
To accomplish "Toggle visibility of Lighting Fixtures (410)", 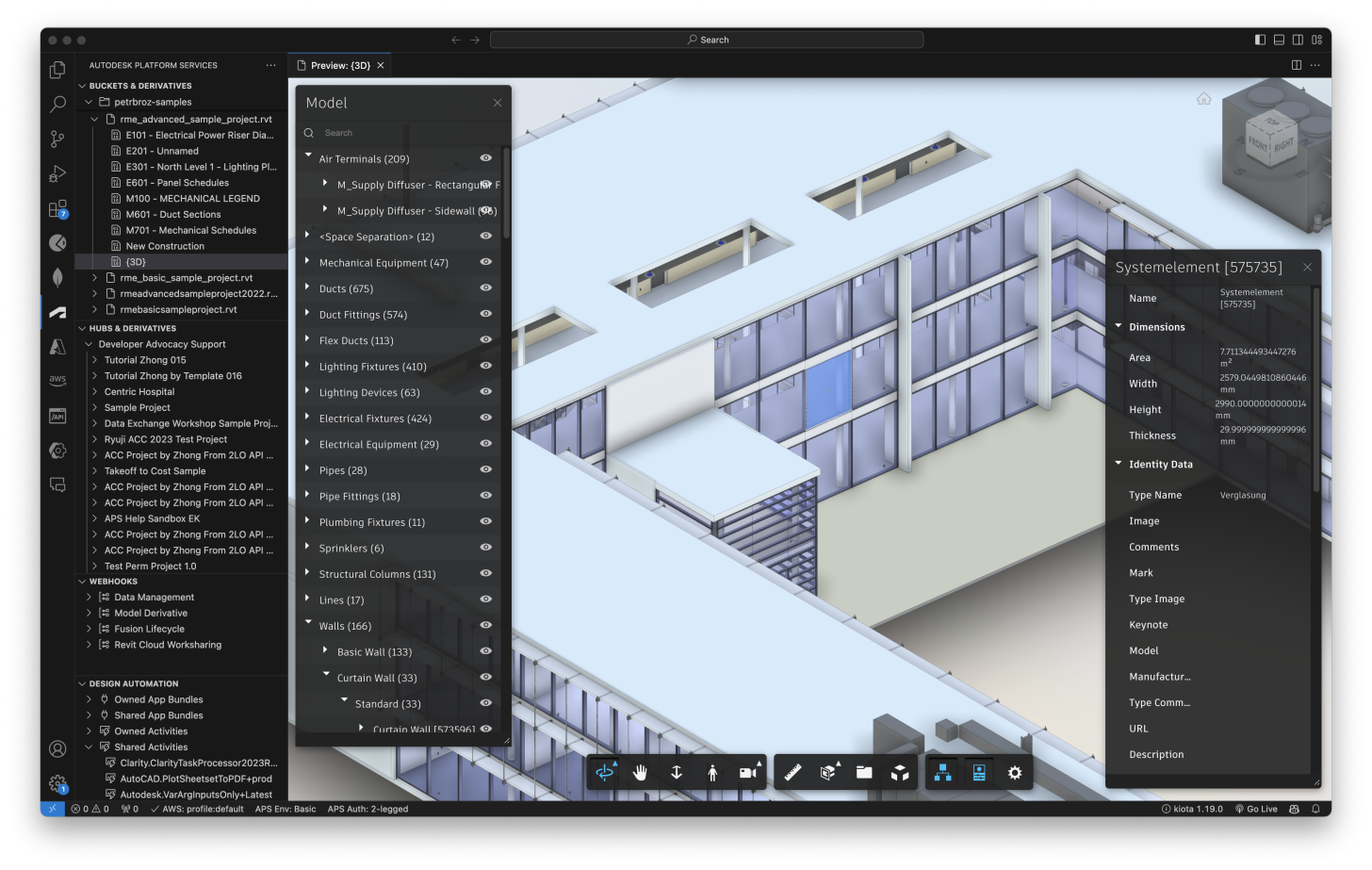I will point(486,366).
